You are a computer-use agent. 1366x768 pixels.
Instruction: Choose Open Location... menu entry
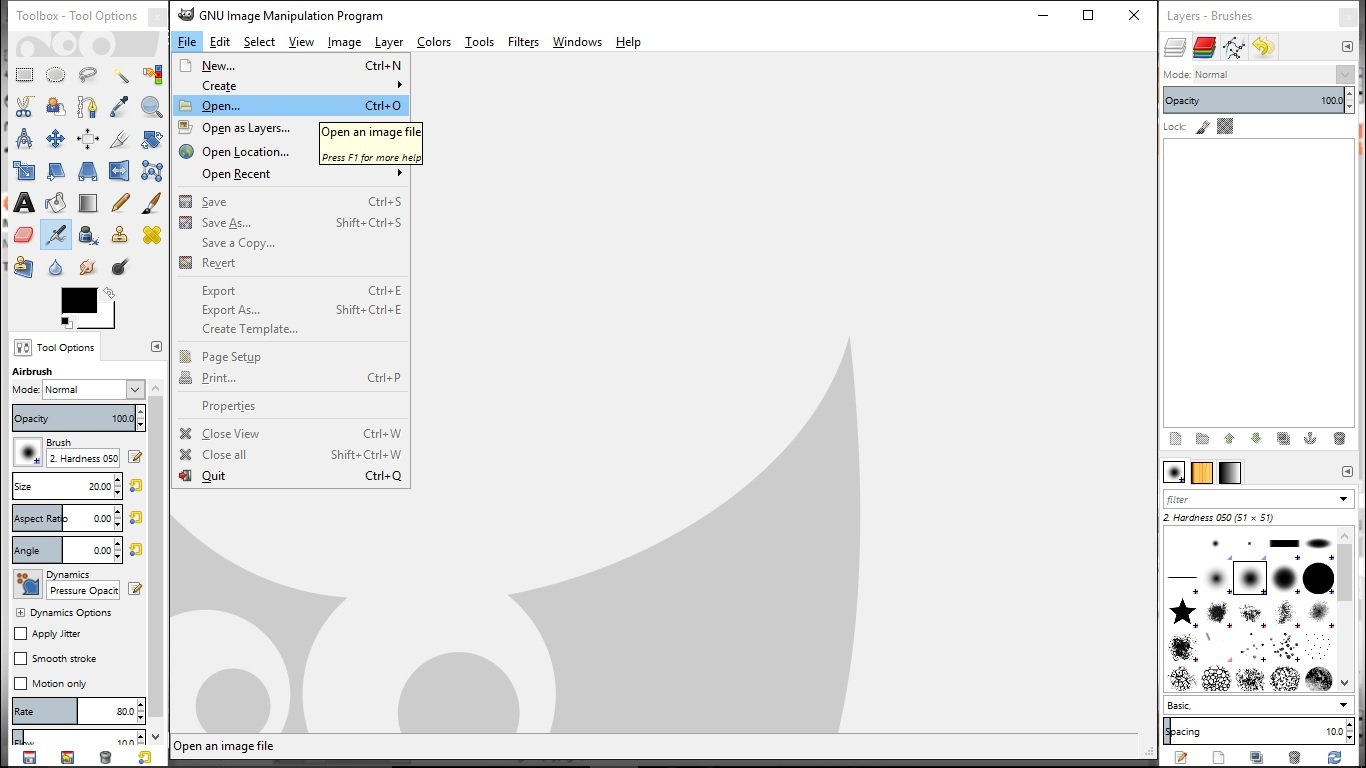point(246,152)
